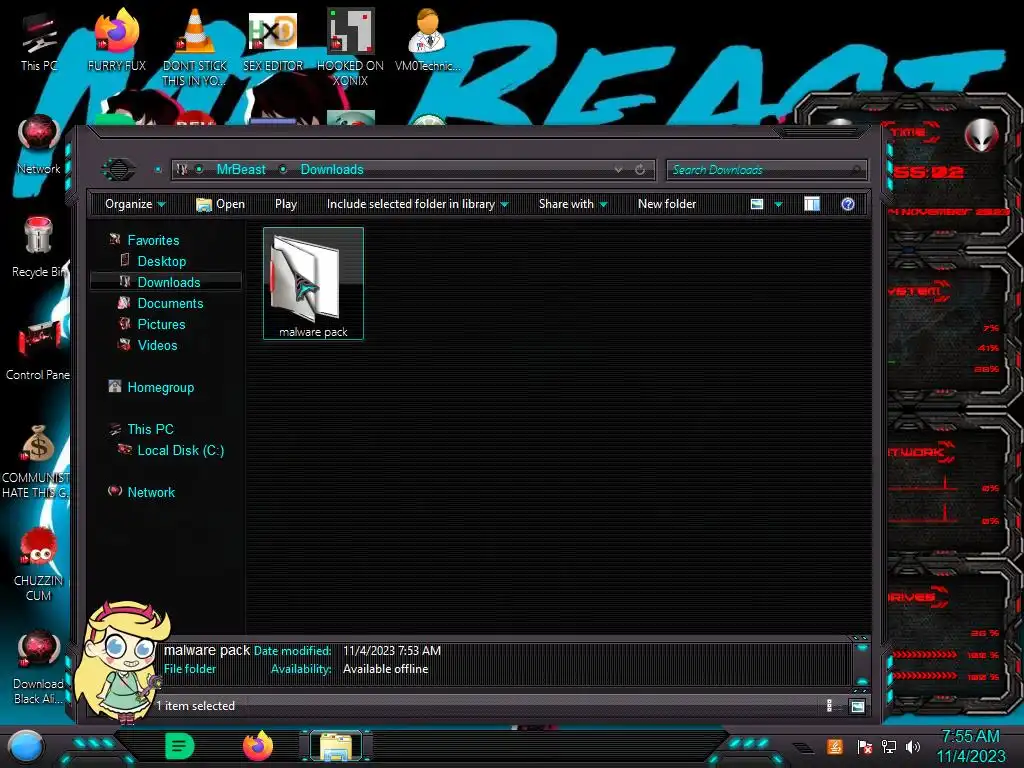Click the date modified value 11/4/2023 7:53 AM
This screenshot has width=1024, height=768.
click(392, 650)
